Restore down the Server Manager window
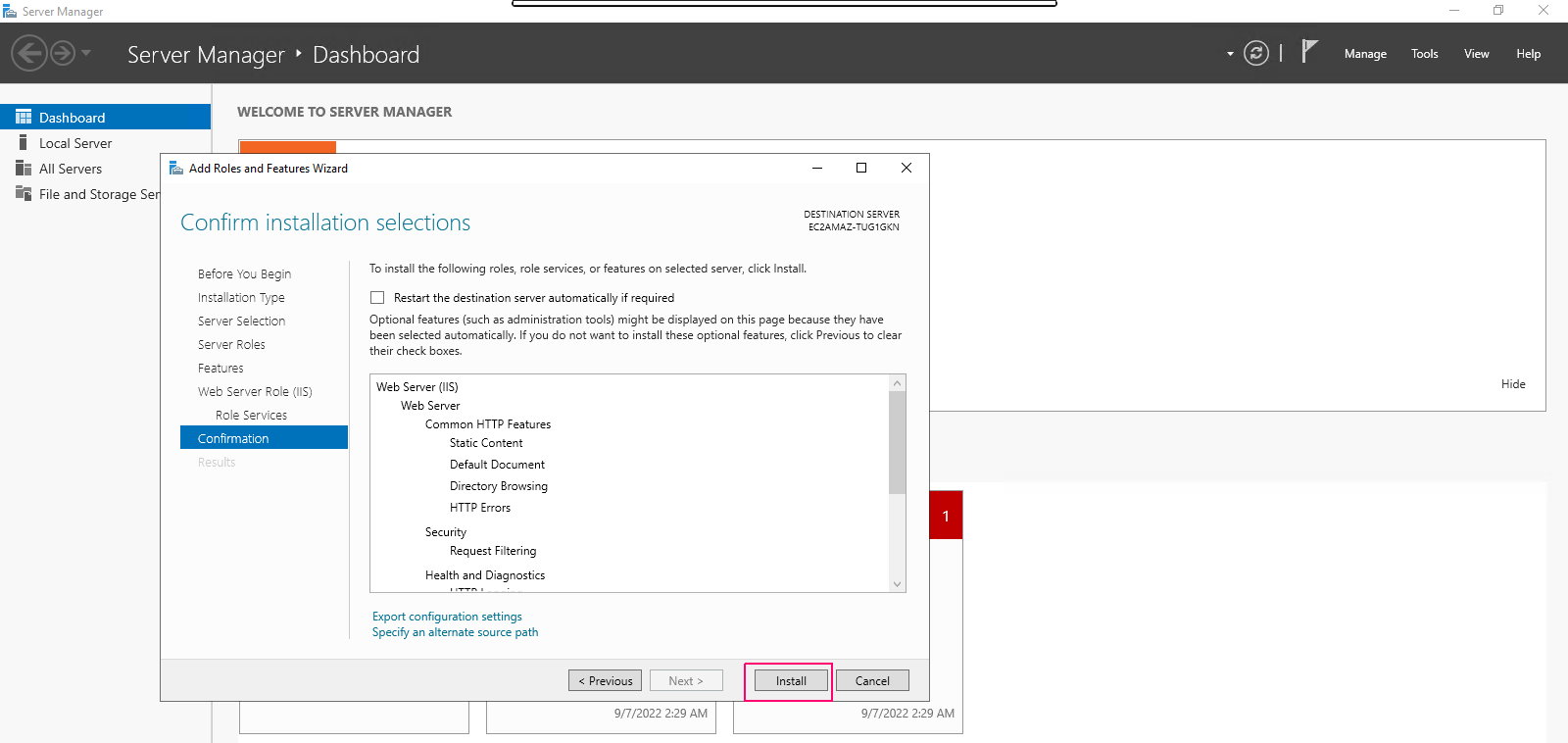The width and height of the screenshot is (1568, 743). coord(1498,11)
